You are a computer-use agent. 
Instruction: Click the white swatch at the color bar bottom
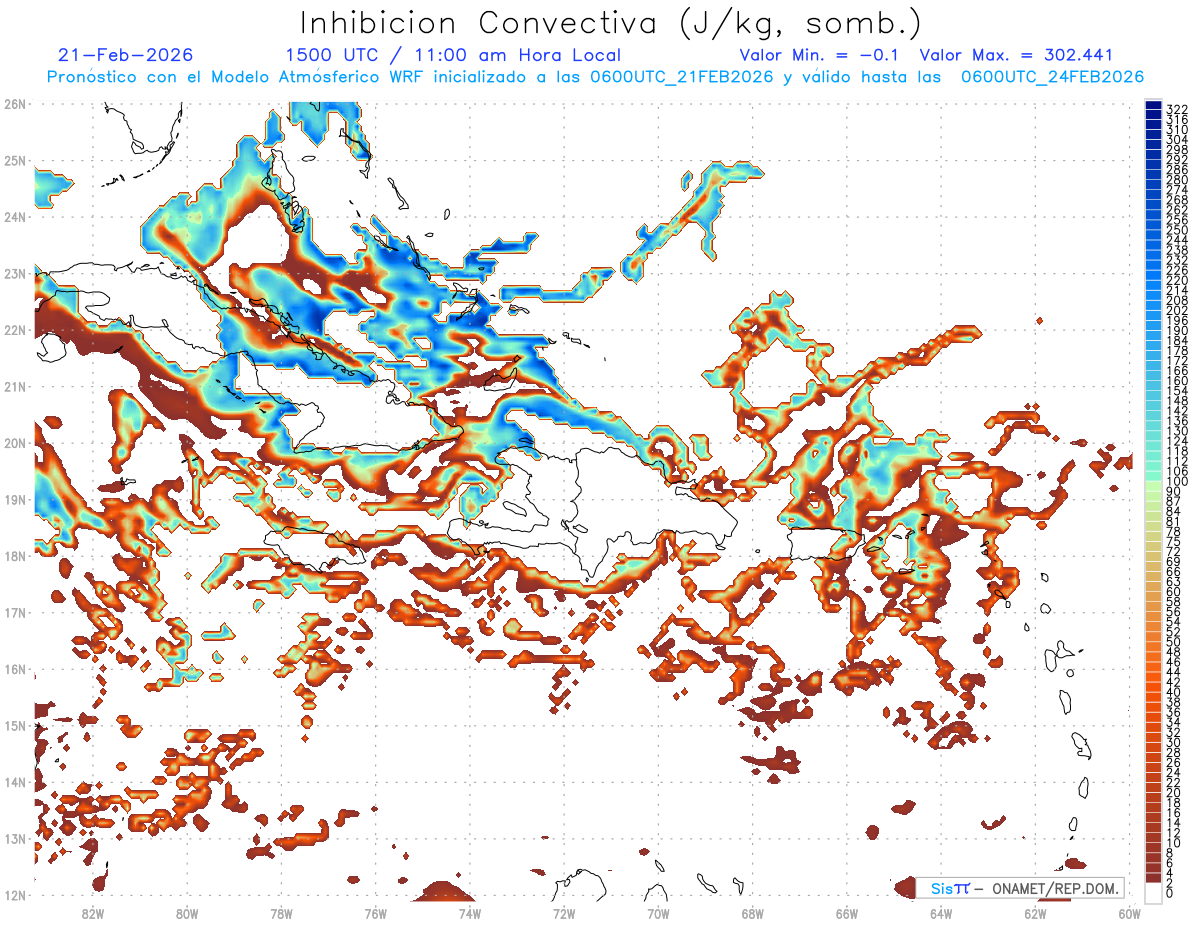pyautogui.click(x=1154, y=893)
